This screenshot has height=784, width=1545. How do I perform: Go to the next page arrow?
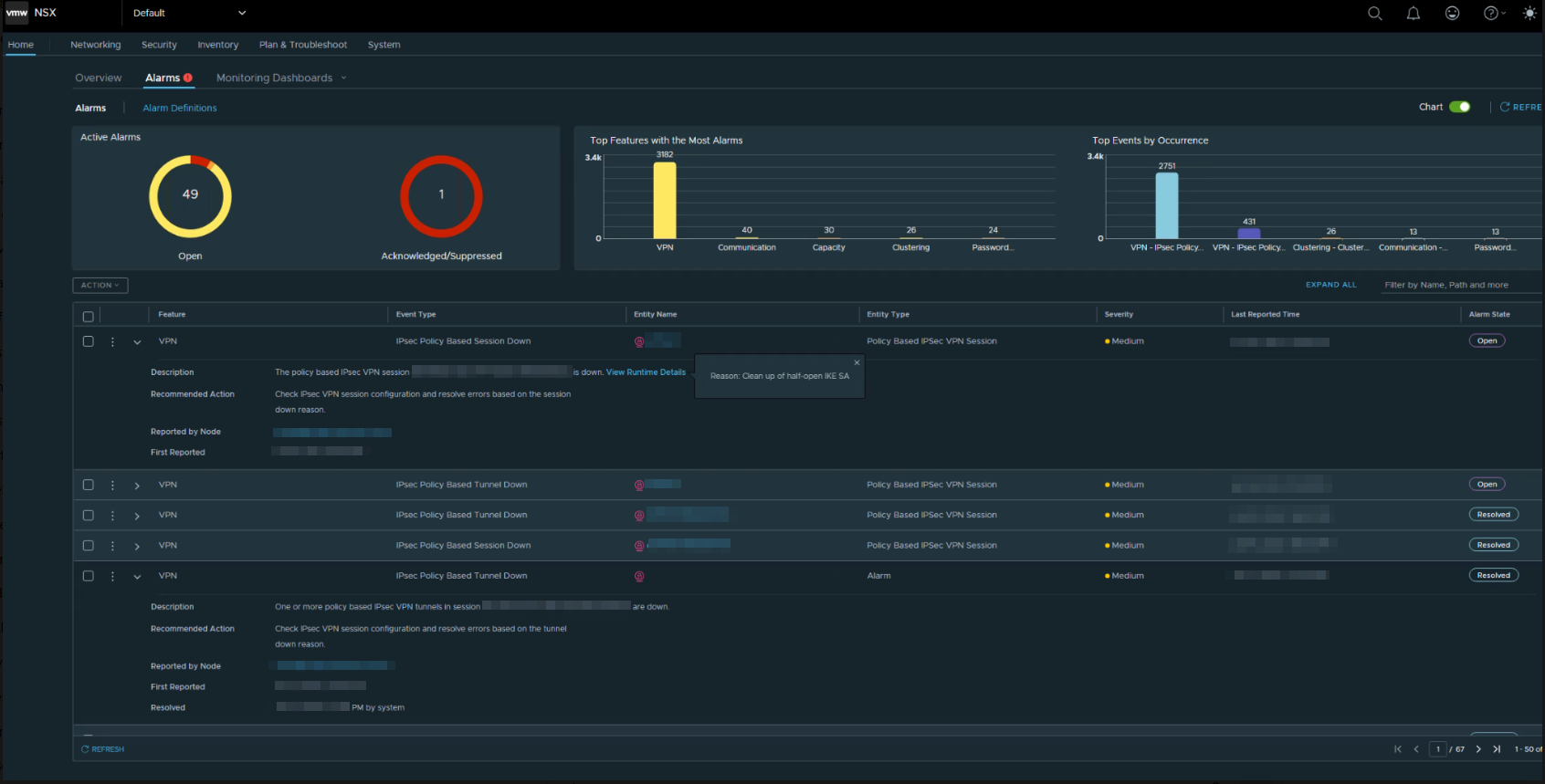coord(1478,749)
